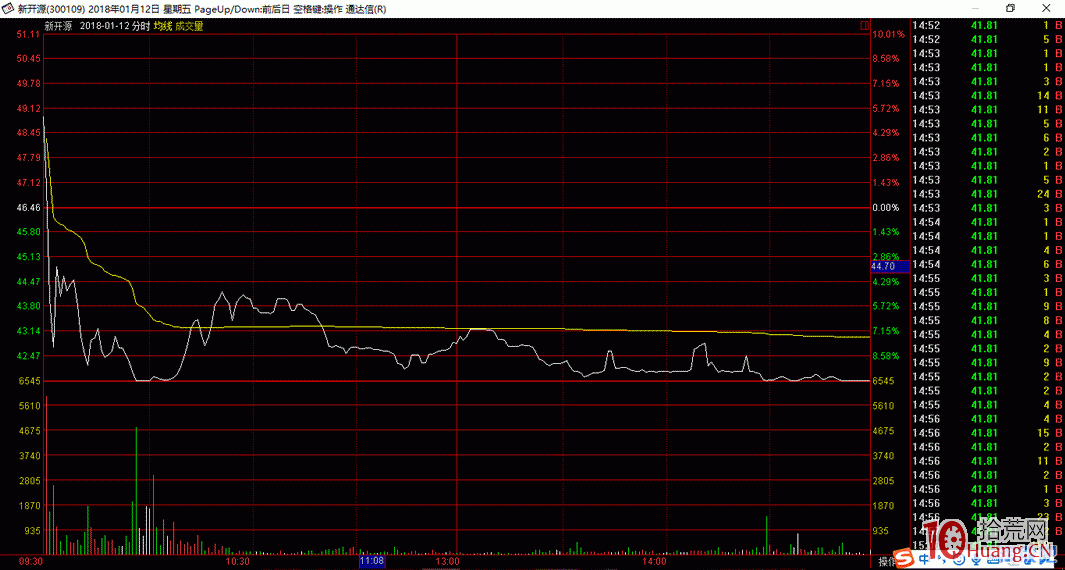Click the 11:08 time marker on the axis
Image resolution: width=1065 pixels, height=570 pixels.
pos(372,561)
